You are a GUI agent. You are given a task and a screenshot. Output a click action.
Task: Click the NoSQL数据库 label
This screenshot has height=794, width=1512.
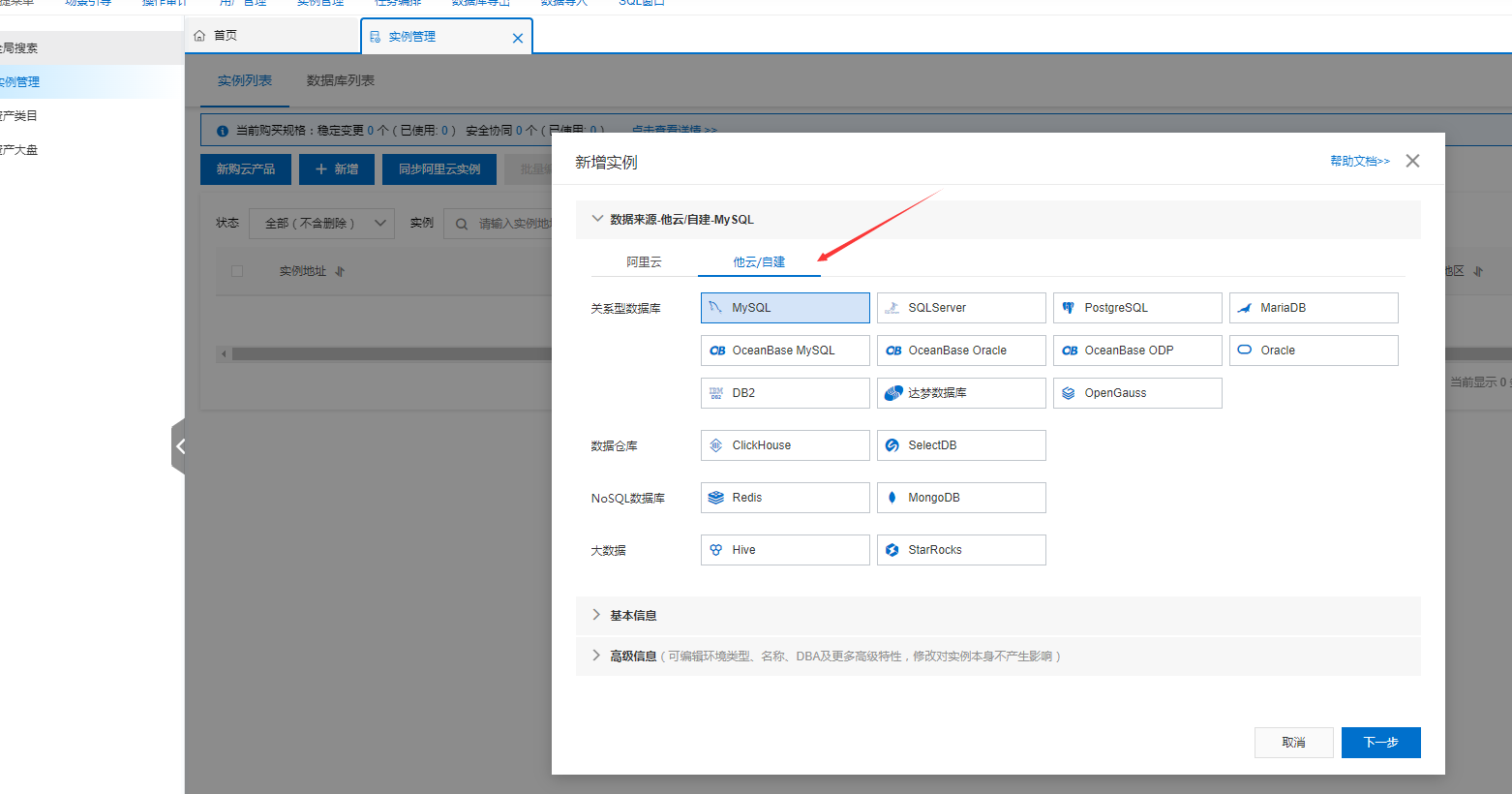[628, 499]
